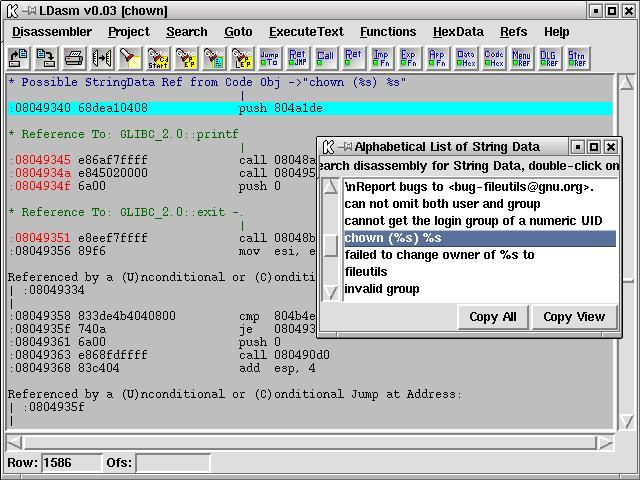Viewport: 640px width, 480px height.
Task: Click the Copy All button
Action: pos(493,317)
